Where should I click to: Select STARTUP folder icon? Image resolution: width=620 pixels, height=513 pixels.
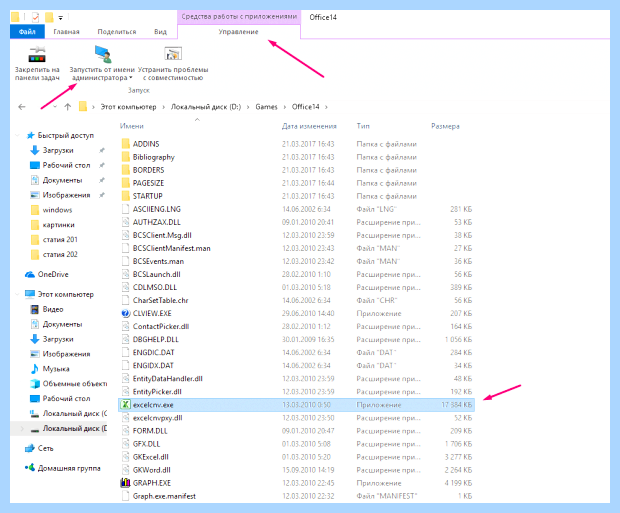pos(125,196)
